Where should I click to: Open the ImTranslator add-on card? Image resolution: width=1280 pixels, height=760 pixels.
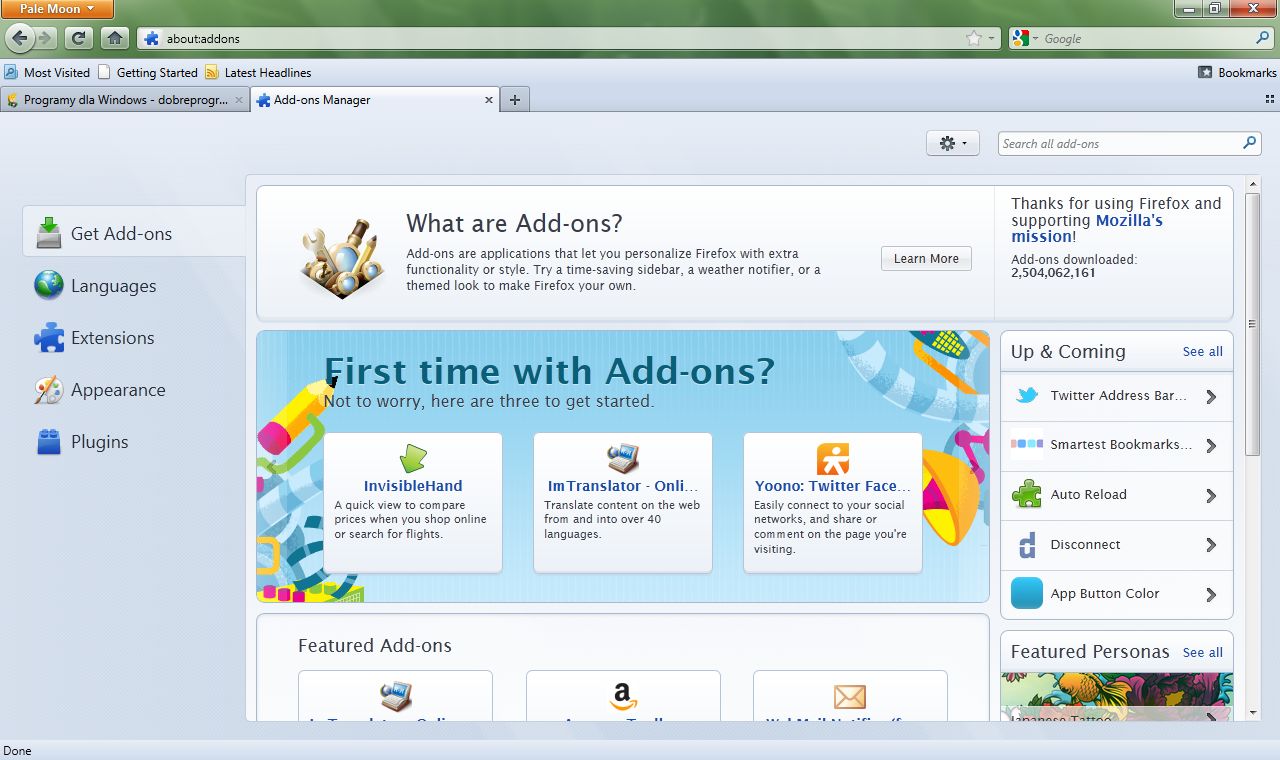pos(623,502)
